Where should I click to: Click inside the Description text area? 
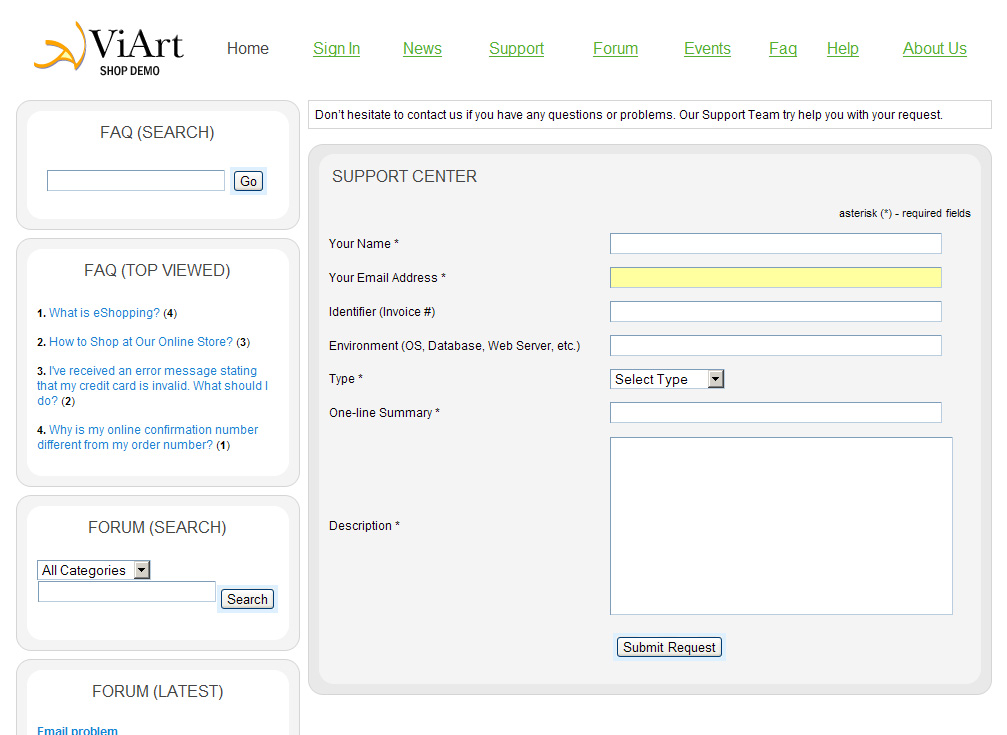(781, 526)
